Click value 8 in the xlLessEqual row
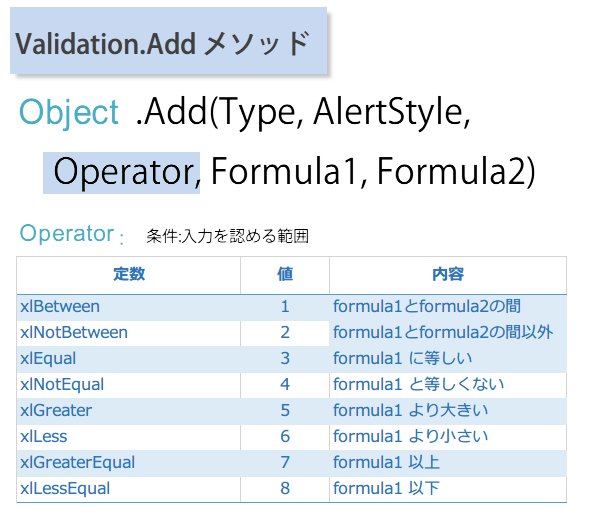 click(x=285, y=488)
